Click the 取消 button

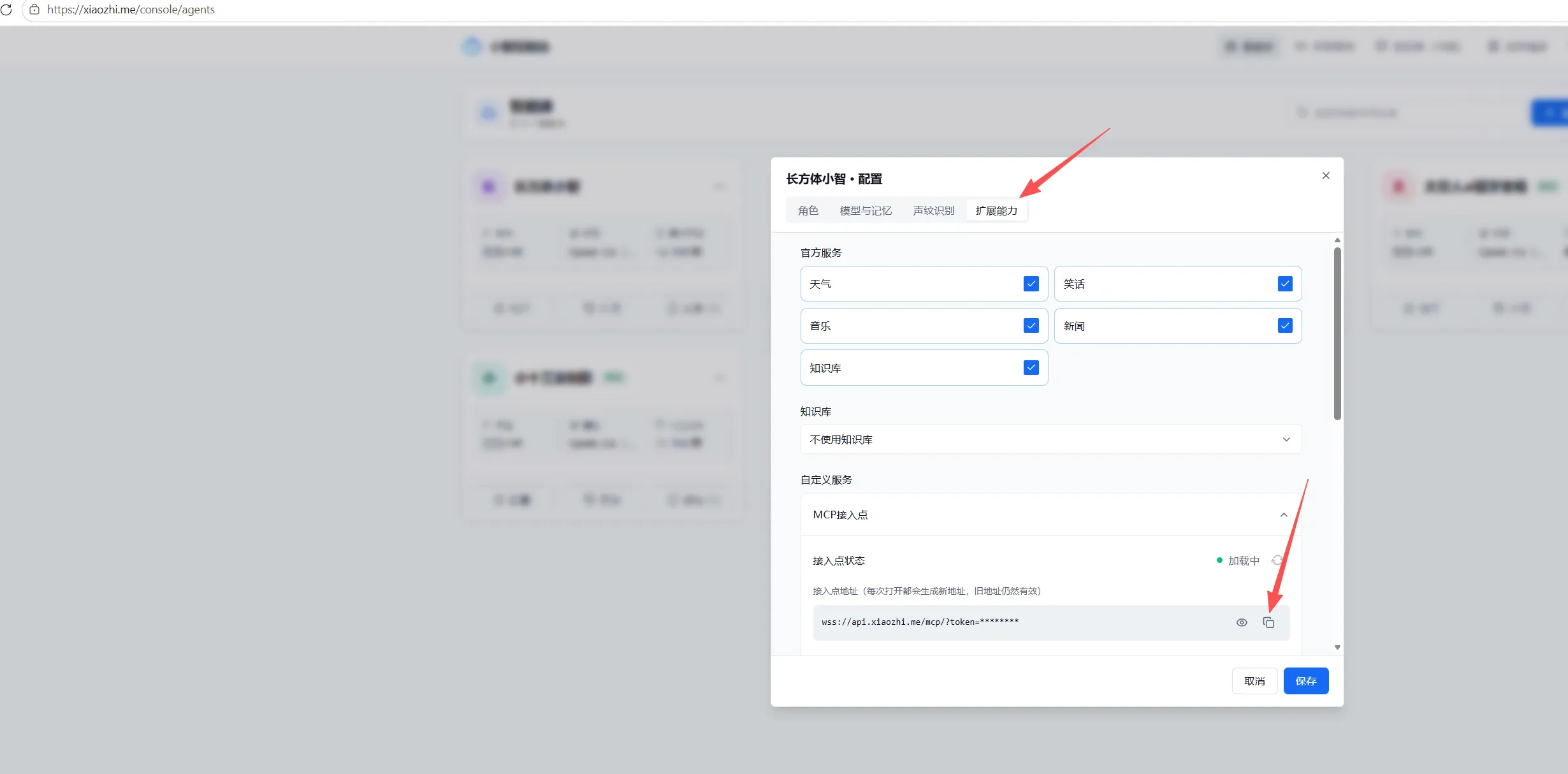1254,681
